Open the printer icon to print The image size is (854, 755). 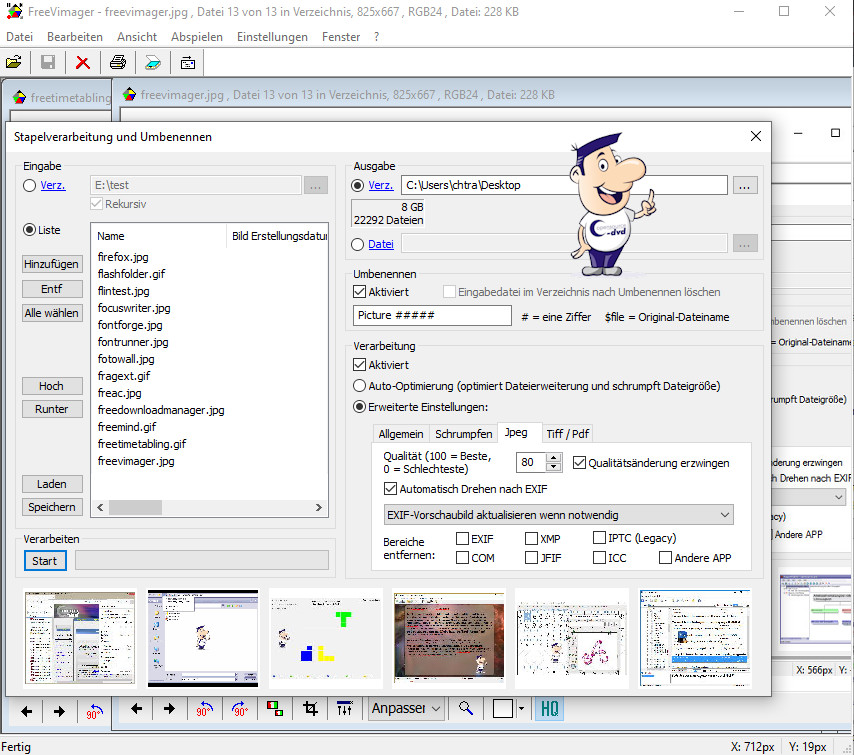pos(118,62)
